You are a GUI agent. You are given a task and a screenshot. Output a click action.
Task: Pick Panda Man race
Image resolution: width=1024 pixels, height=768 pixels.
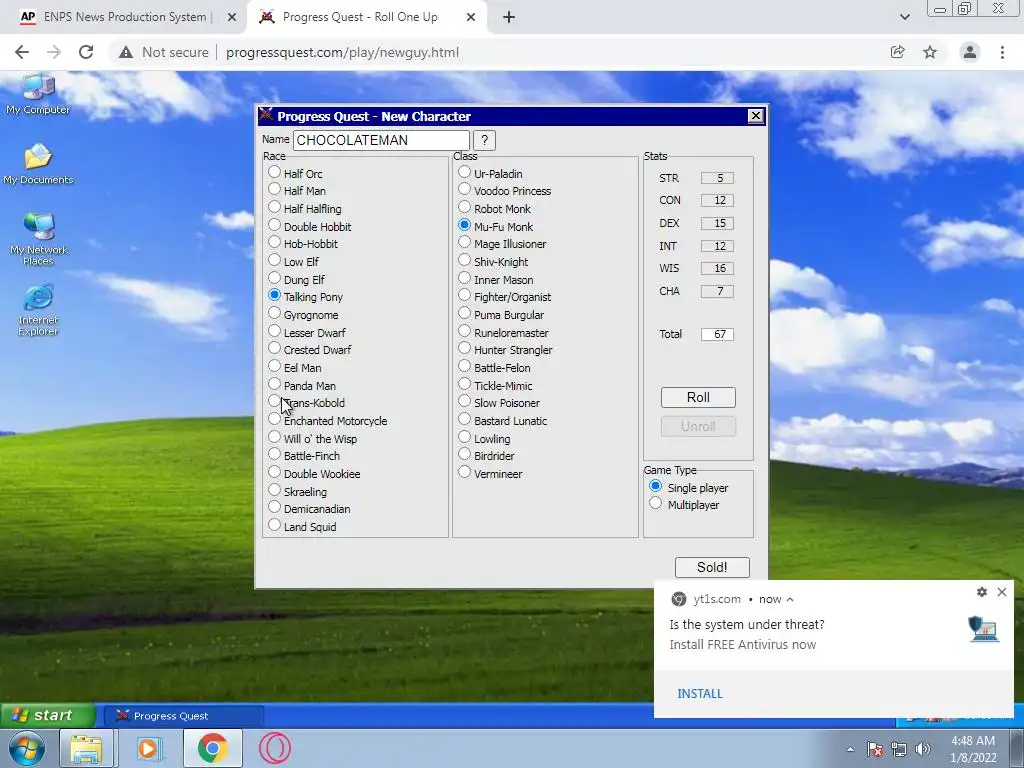tap(274, 384)
